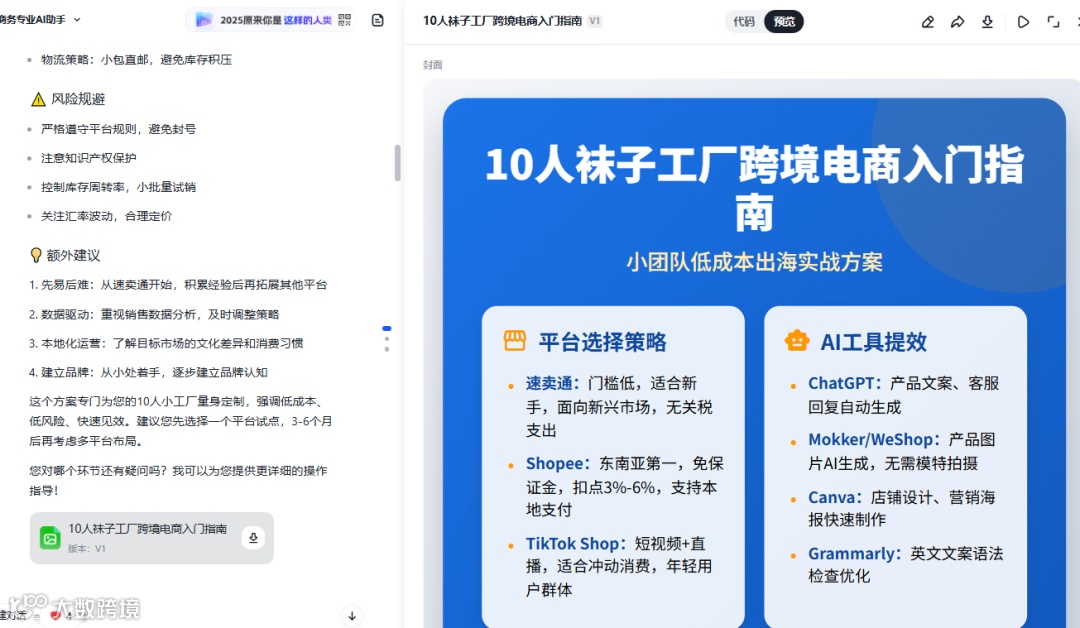Click 控制库存周转率，小批量试销 bullet

coord(118,187)
